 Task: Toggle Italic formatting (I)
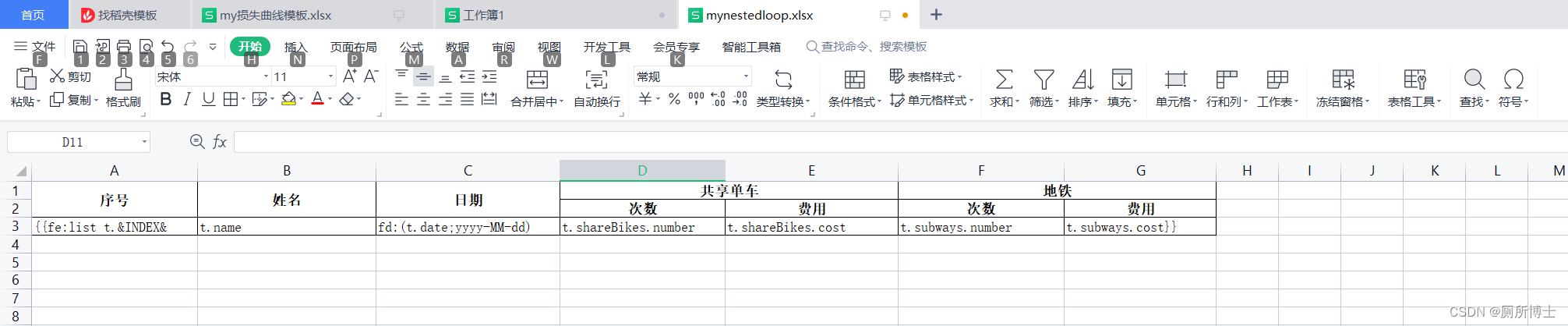187,99
